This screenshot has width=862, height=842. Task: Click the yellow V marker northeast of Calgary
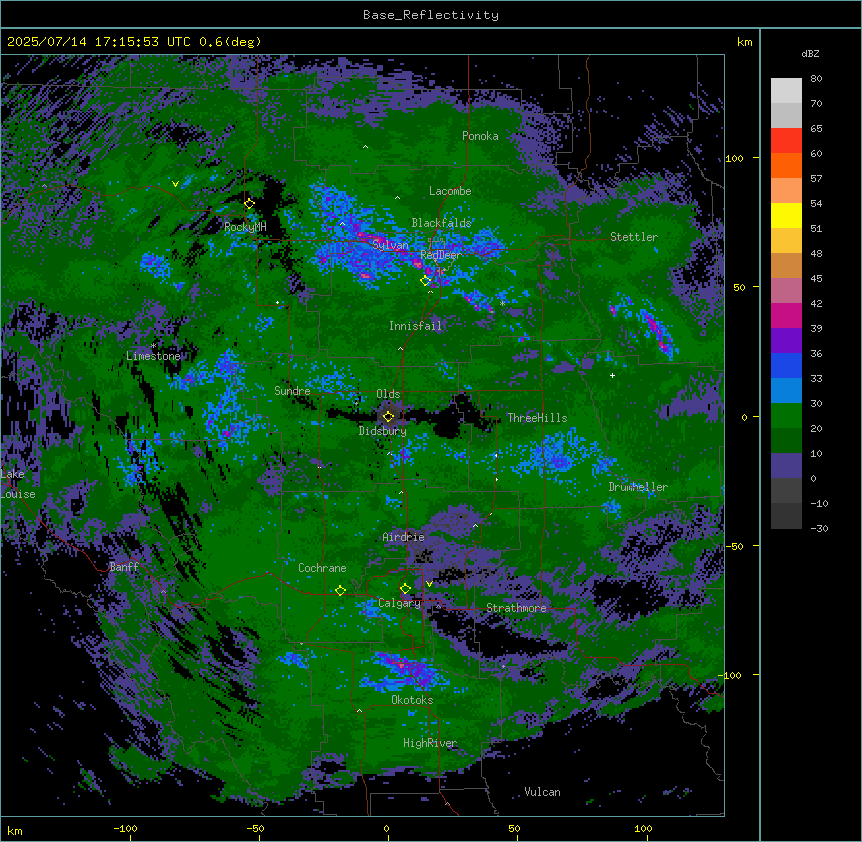pos(429,584)
